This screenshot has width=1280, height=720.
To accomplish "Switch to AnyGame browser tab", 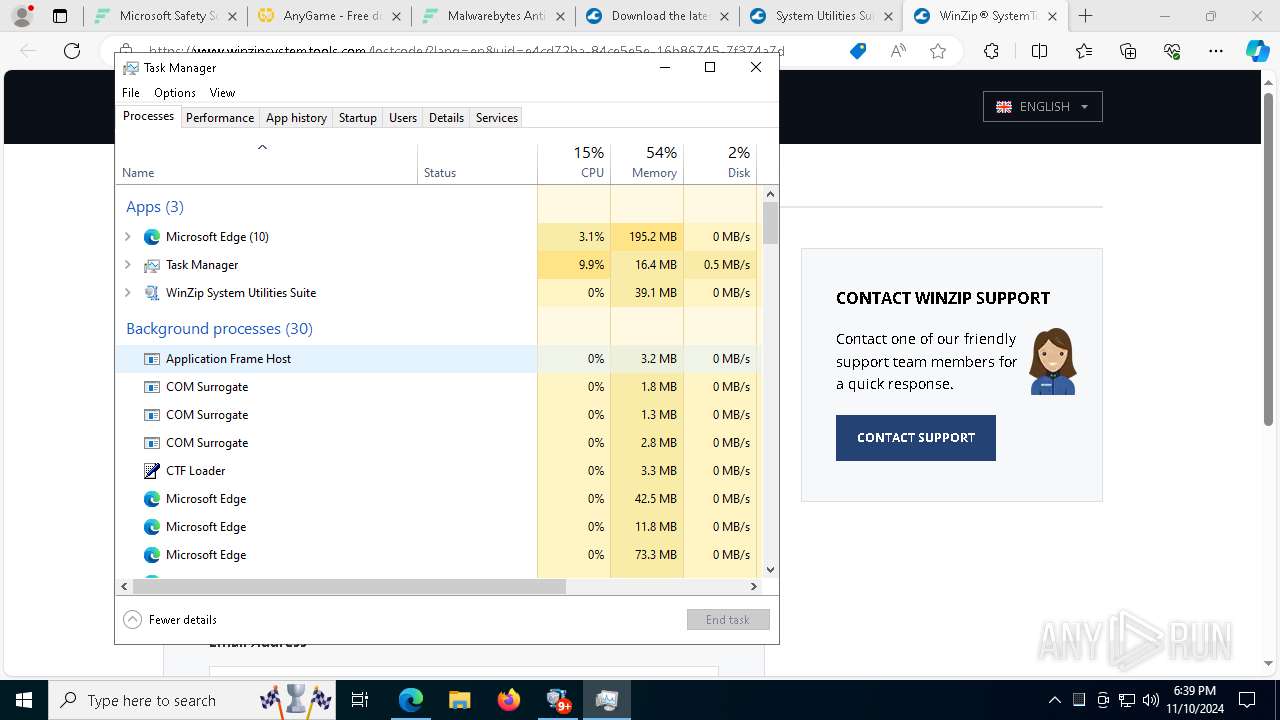I will pos(329,16).
